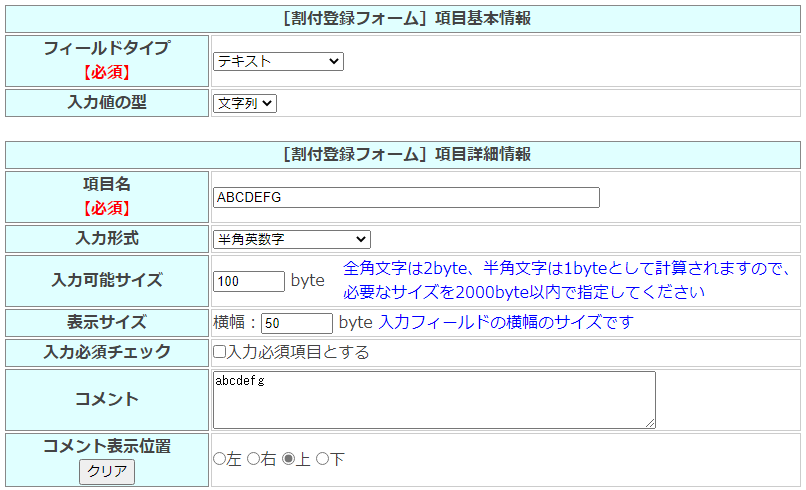Focus the 入力可能サイズ field with value 100
This screenshot has width=806, height=490.
[x=249, y=281]
